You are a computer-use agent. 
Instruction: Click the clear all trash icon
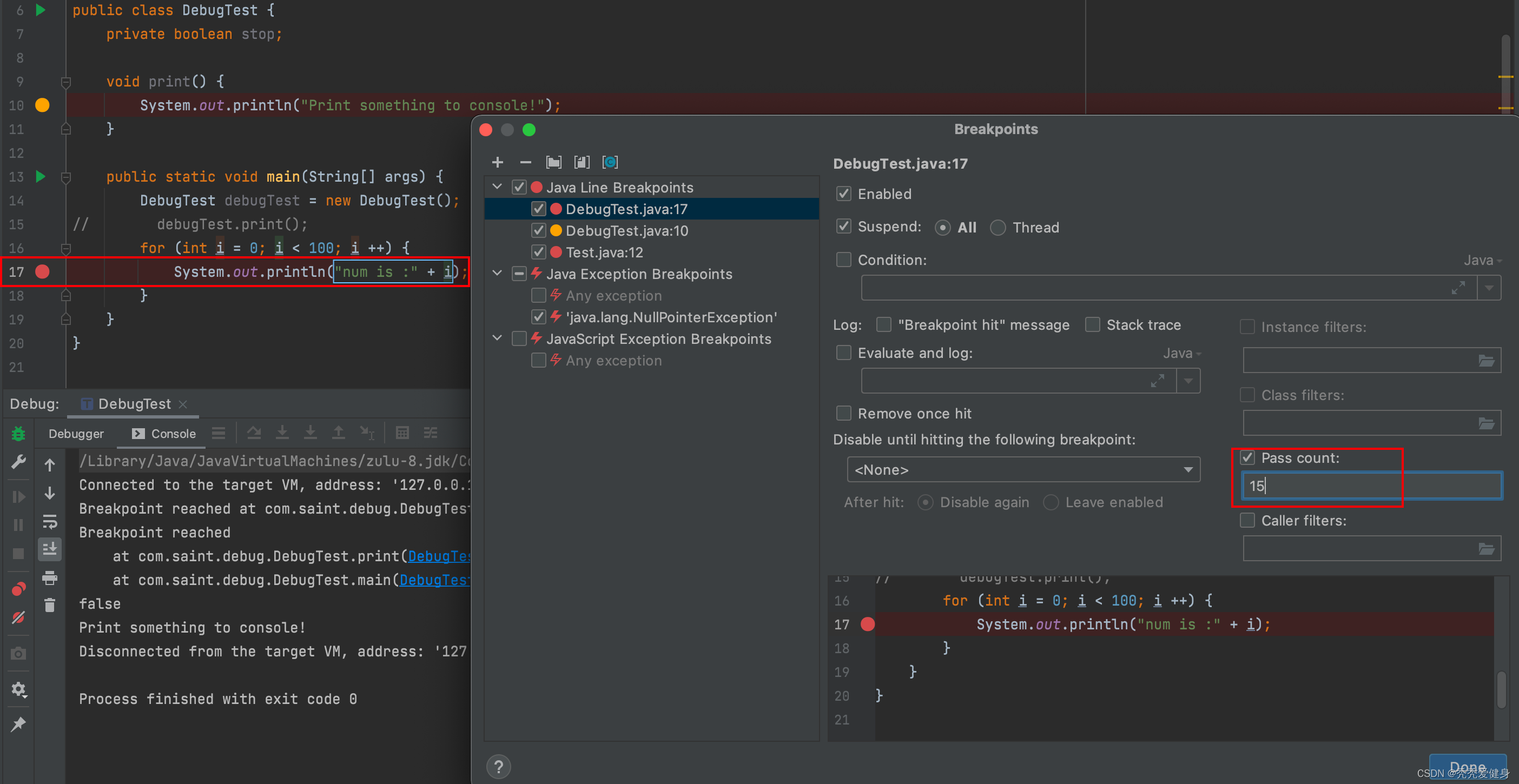50,605
